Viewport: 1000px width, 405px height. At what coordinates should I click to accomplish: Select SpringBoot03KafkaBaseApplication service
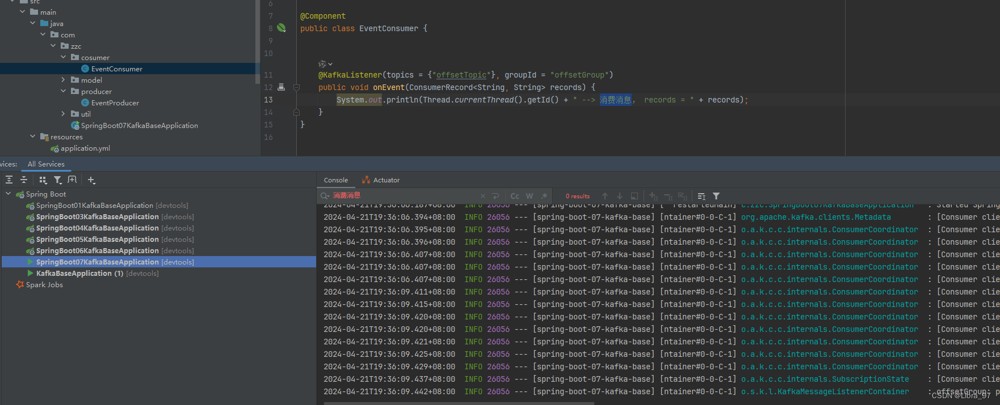(x=97, y=217)
